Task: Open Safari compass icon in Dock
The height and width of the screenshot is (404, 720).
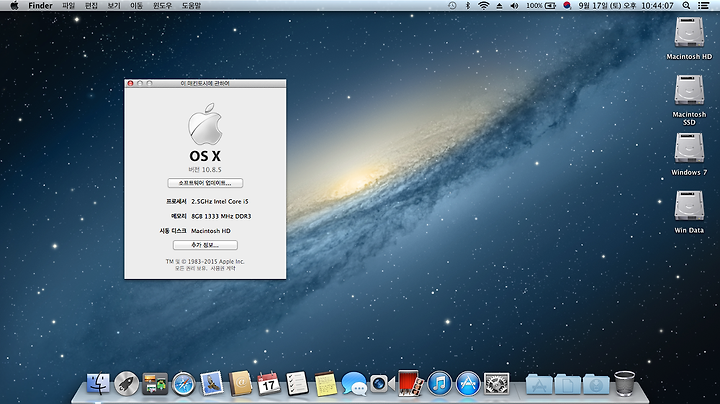Action: click(183, 384)
